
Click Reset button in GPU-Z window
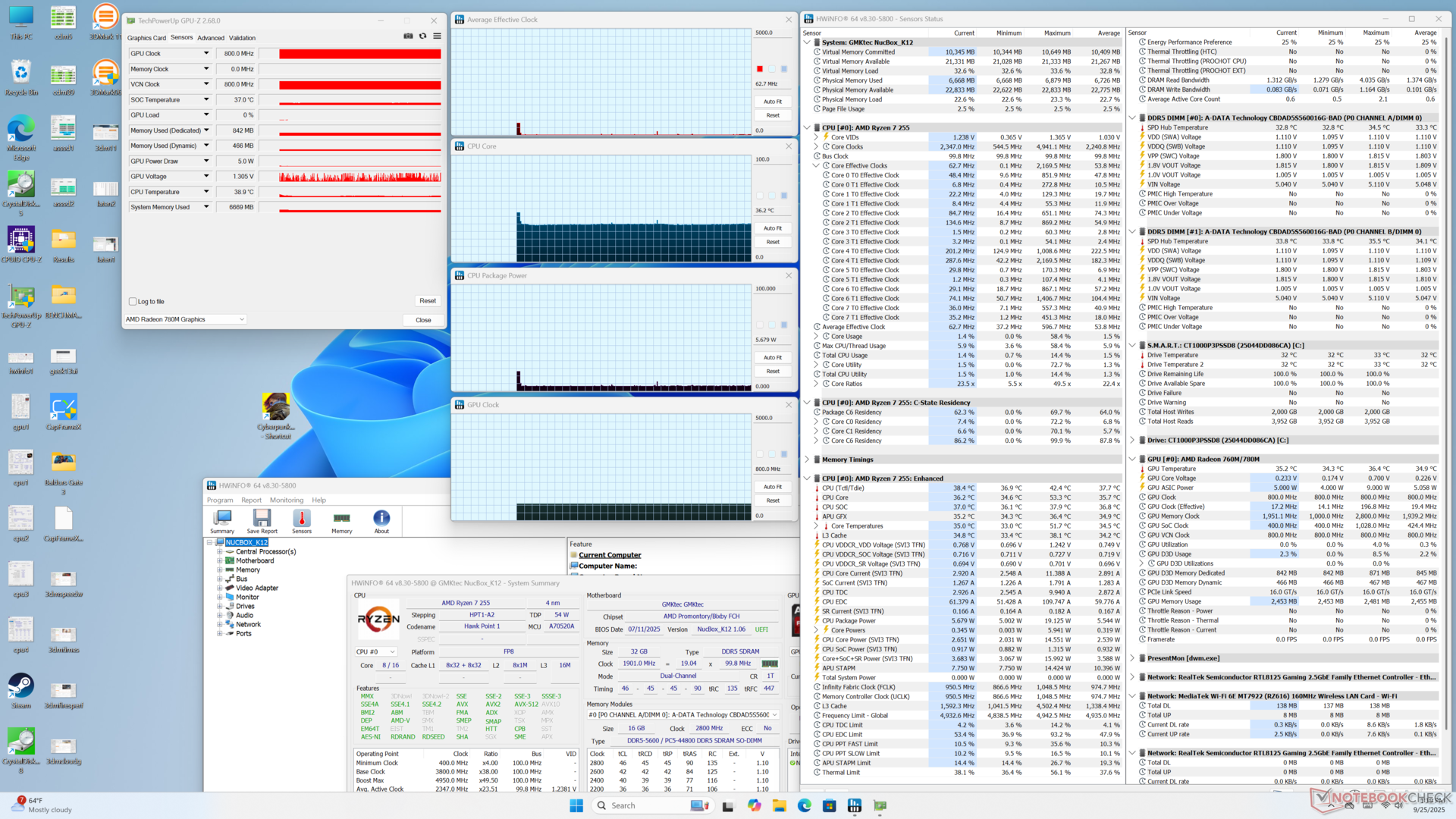[427, 301]
